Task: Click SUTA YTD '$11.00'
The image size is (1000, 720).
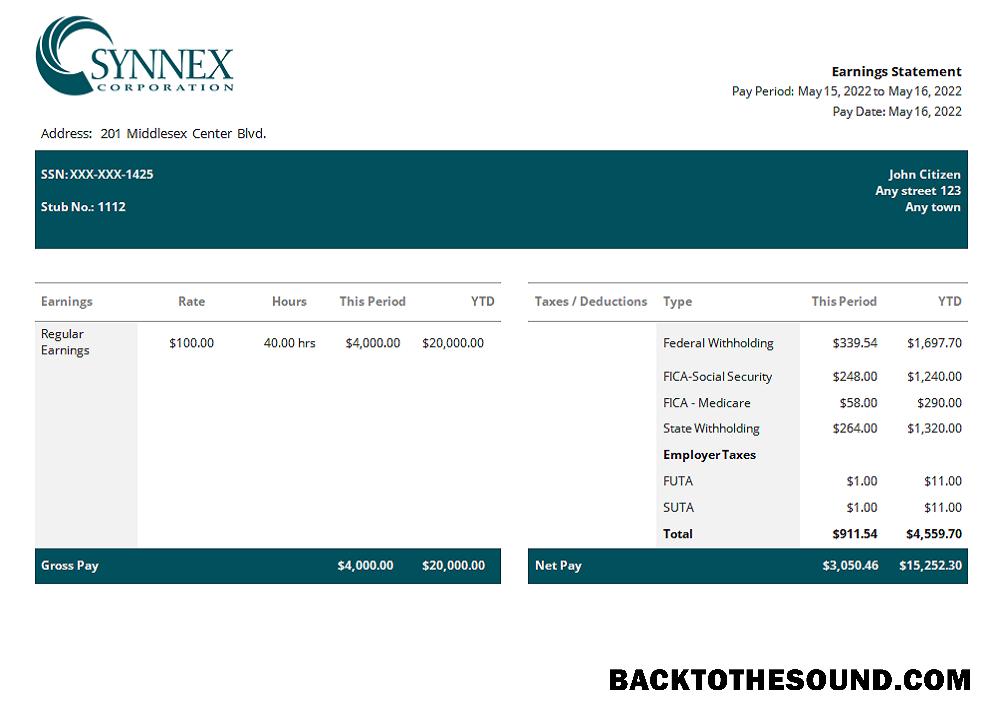Action: coord(943,508)
